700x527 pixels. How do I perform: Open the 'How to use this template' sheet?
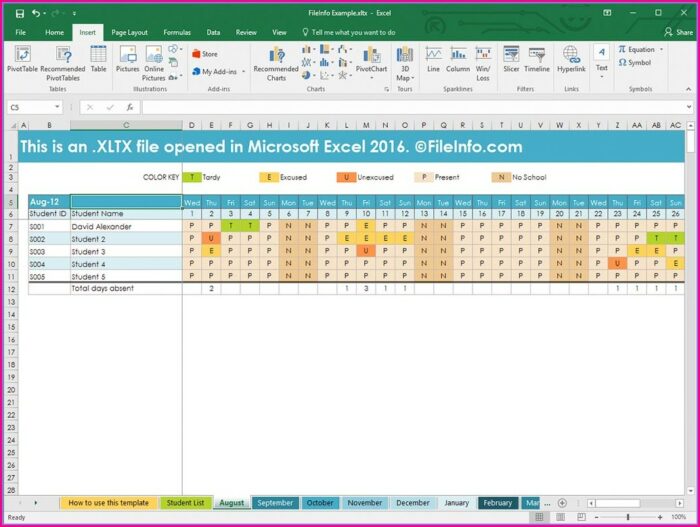click(108, 503)
